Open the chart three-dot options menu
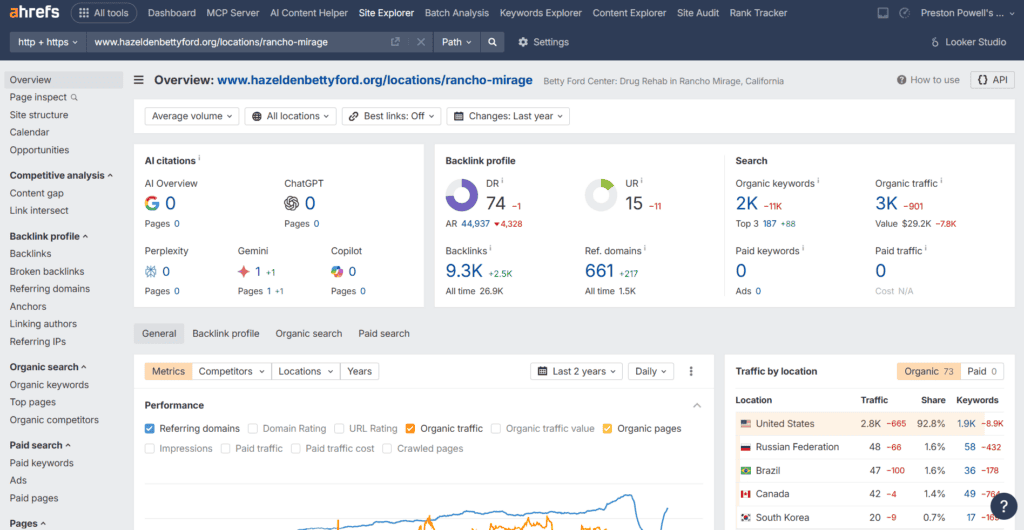 [x=691, y=371]
